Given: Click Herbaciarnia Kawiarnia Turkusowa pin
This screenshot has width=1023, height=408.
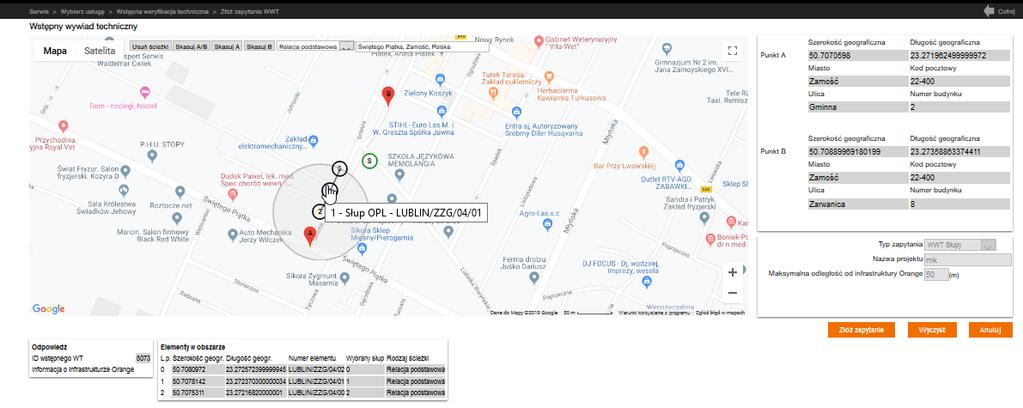Looking at the screenshot, I should (549, 76).
